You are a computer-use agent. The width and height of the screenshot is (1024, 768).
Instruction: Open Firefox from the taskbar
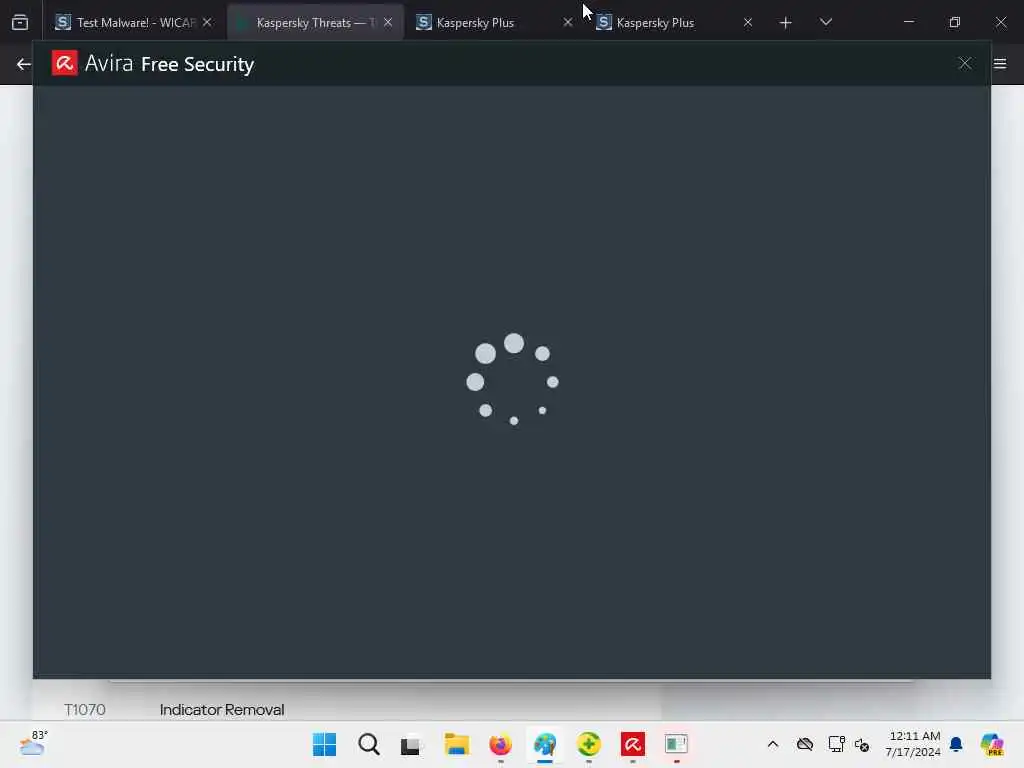500,744
